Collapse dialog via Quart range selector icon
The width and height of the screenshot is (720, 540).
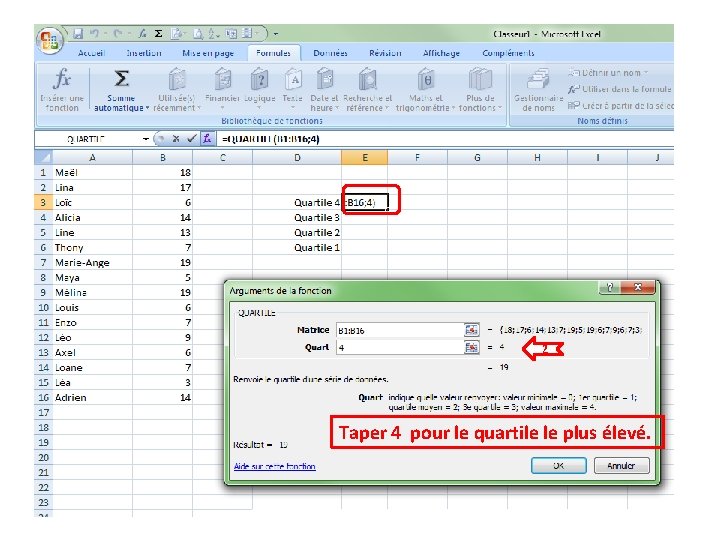472,348
